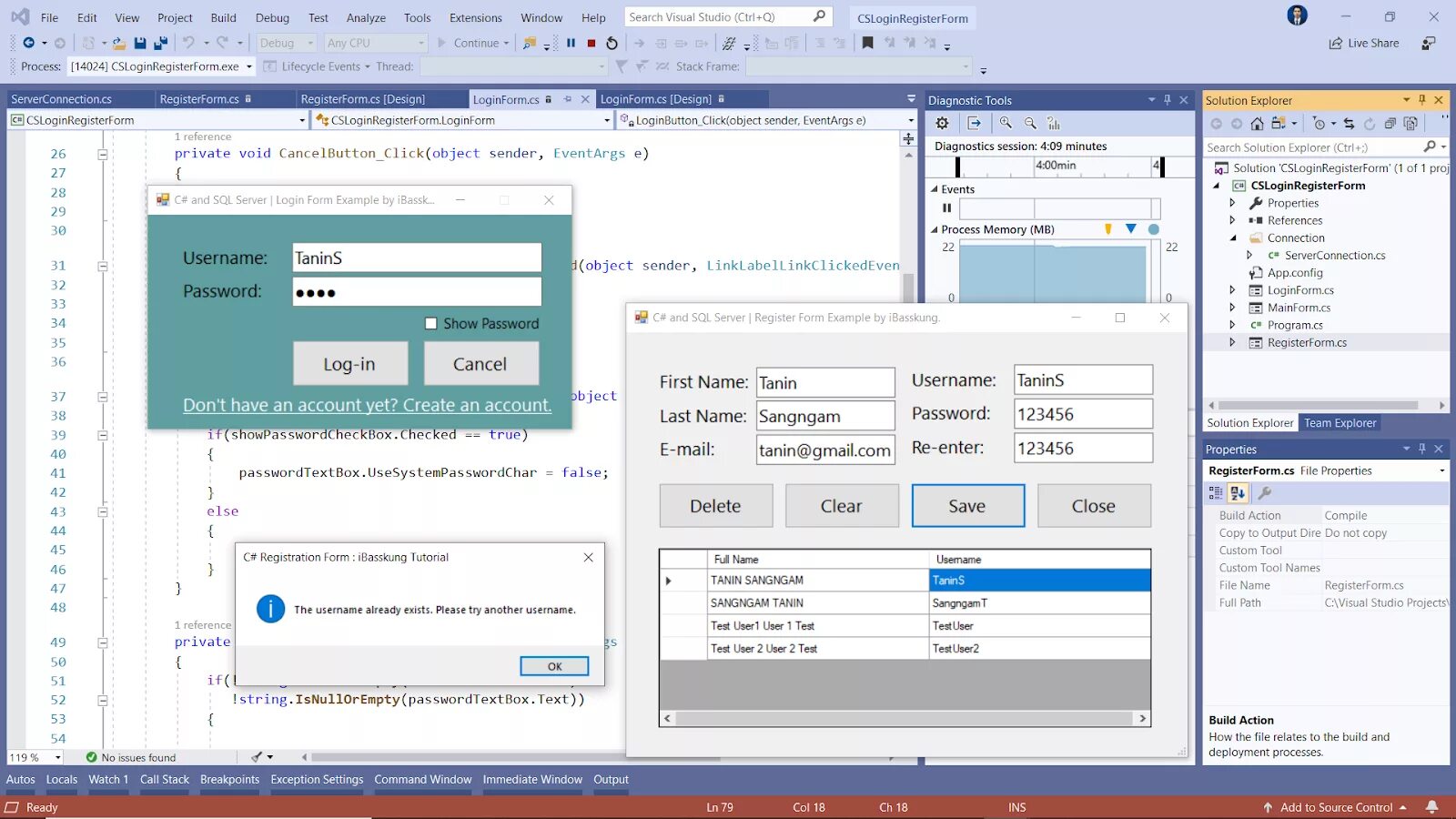Click the Search Visual Studio magnifier icon
The height and width of the screenshot is (819, 1456).
(x=819, y=16)
